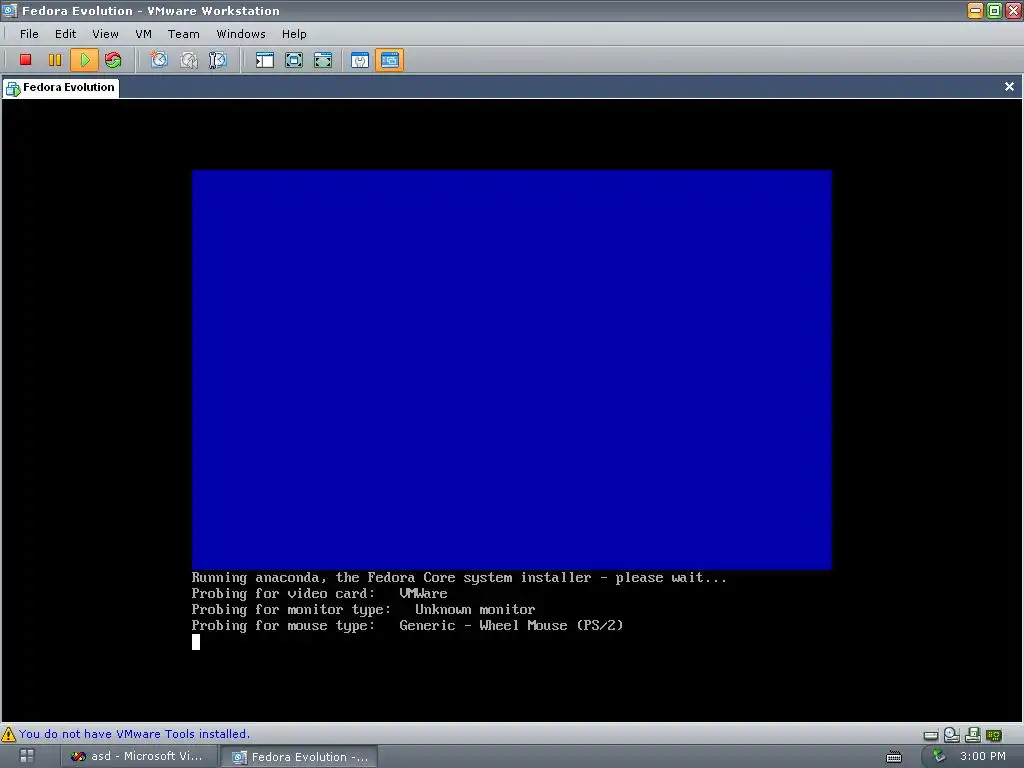The height and width of the screenshot is (768, 1024).
Task: Click the Fedora Evolution taskbar button
Action: pos(300,756)
